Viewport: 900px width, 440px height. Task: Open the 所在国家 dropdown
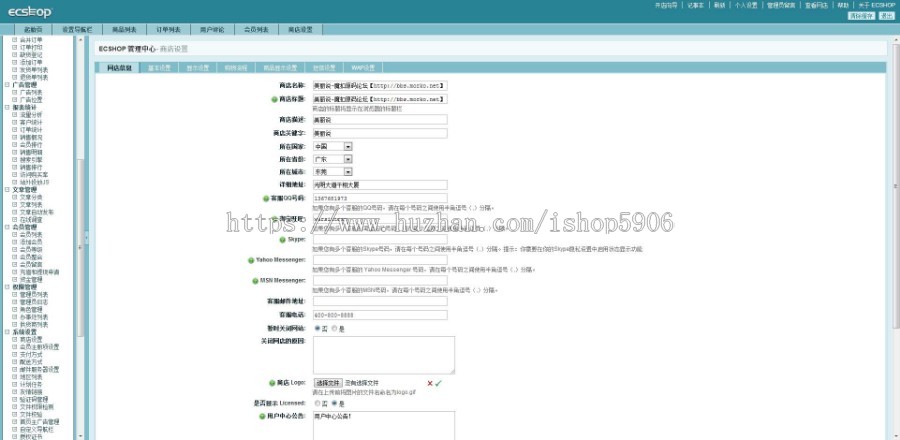(333, 146)
